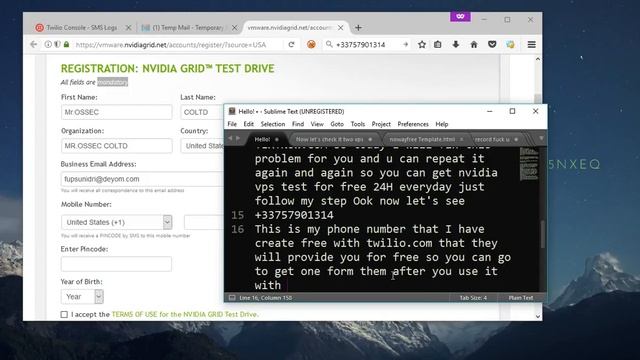The image size is (640, 360).
Task: Click the browser back arrow
Action: [34, 44]
